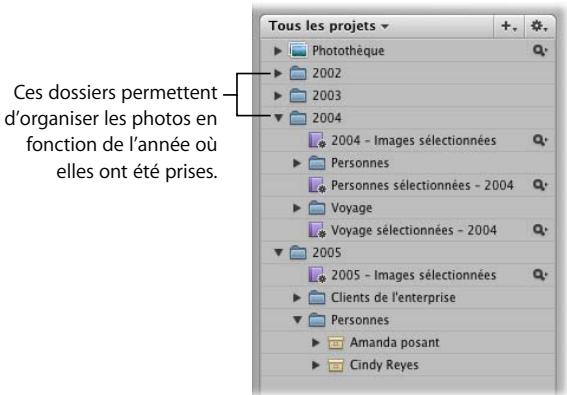Select the 2003 label

327,96
